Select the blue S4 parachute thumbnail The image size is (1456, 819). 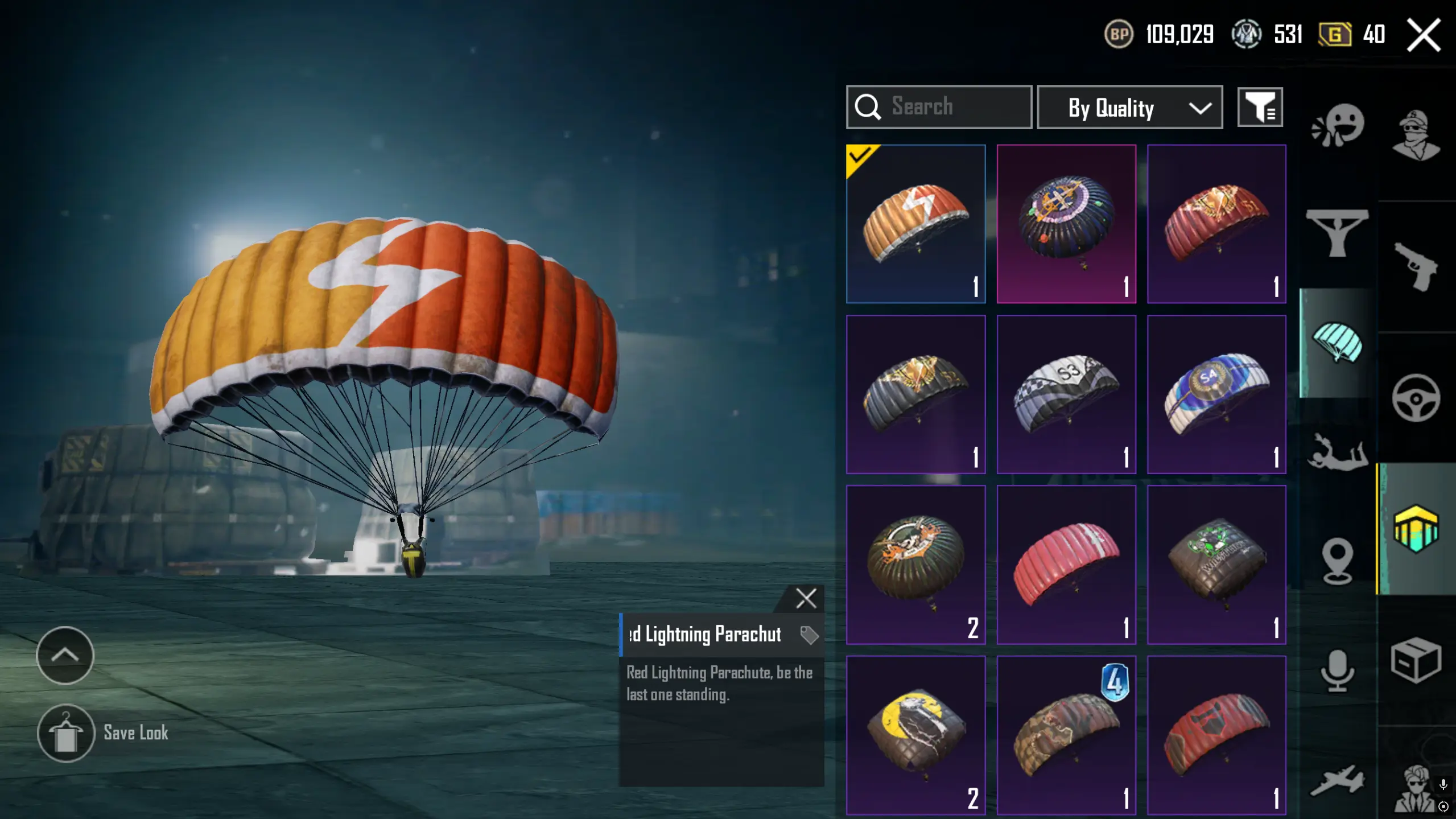pos(1216,394)
